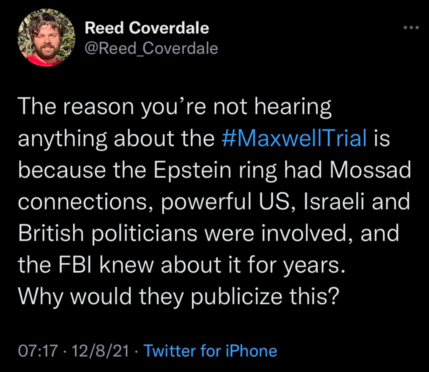Click the word "is" after the #MaxwellTrial hashtag

tap(382, 138)
